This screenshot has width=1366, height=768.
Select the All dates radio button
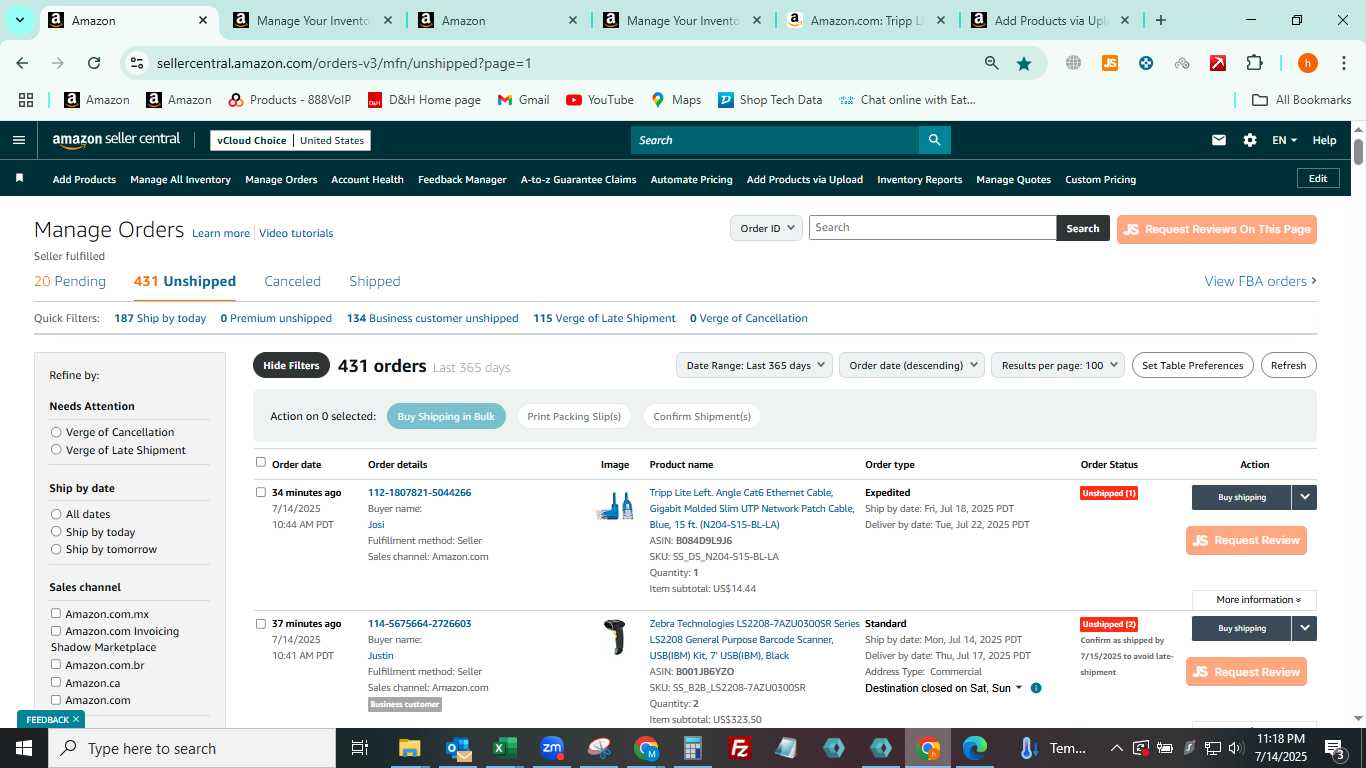tap(56, 514)
